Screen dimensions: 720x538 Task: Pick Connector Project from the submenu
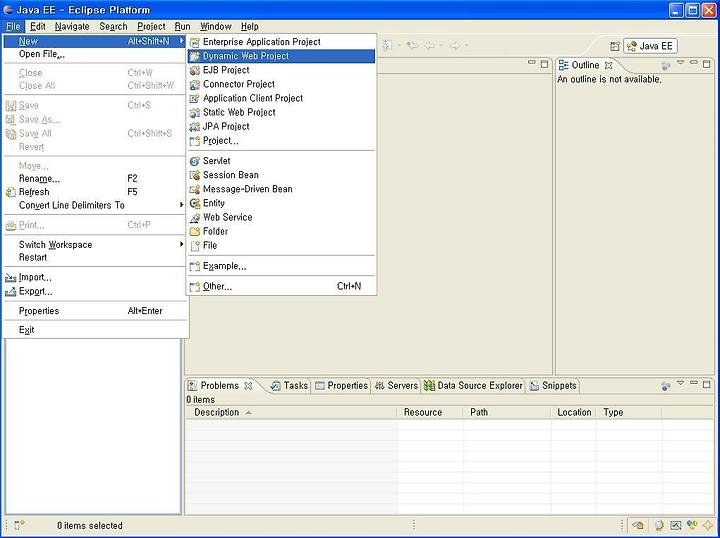(281, 84)
